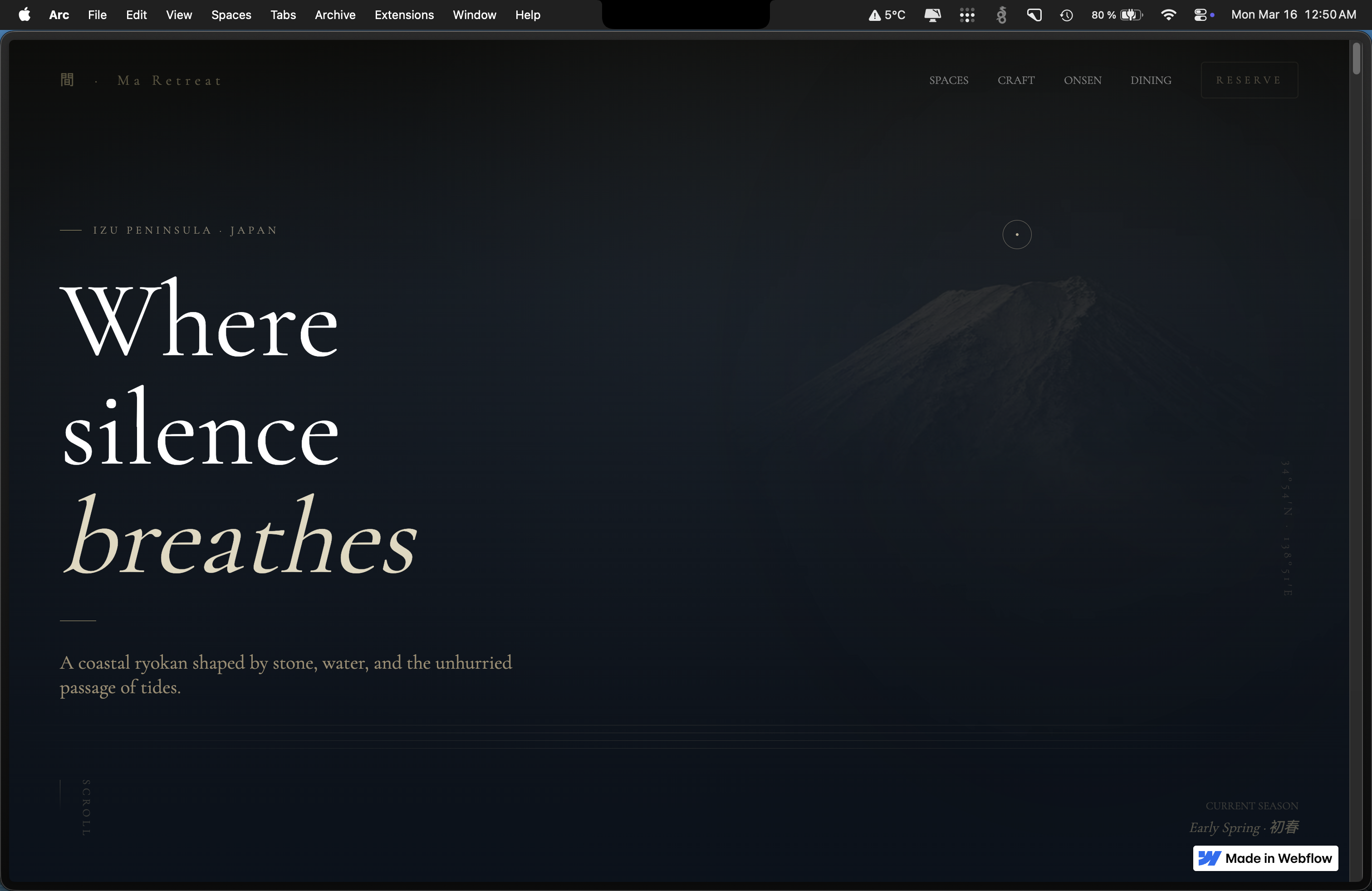Go to the ONSEN nav link

[1082, 80]
